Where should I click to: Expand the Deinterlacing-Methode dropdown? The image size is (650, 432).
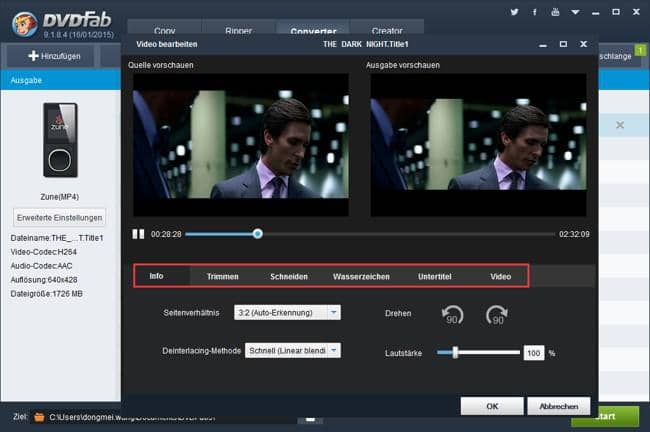click(334, 351)
